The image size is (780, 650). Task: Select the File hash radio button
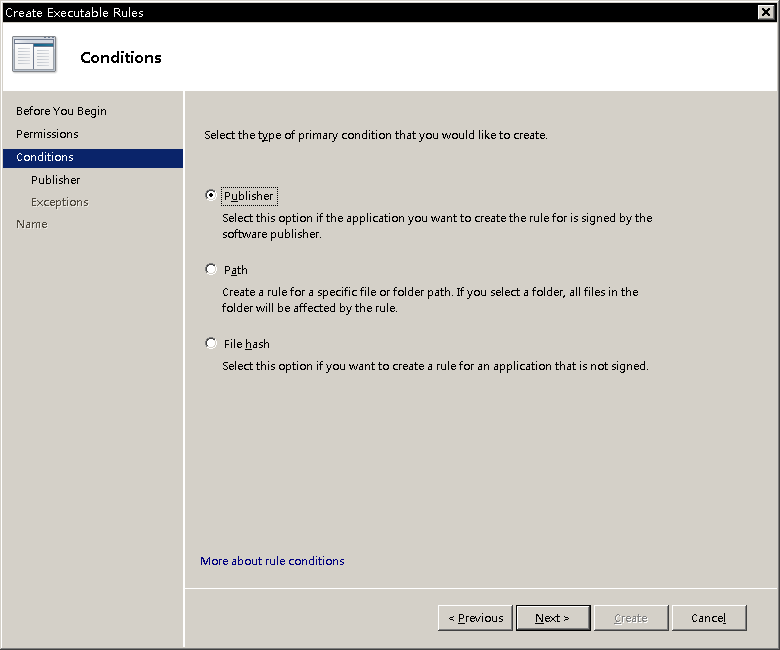click(211, 343)
